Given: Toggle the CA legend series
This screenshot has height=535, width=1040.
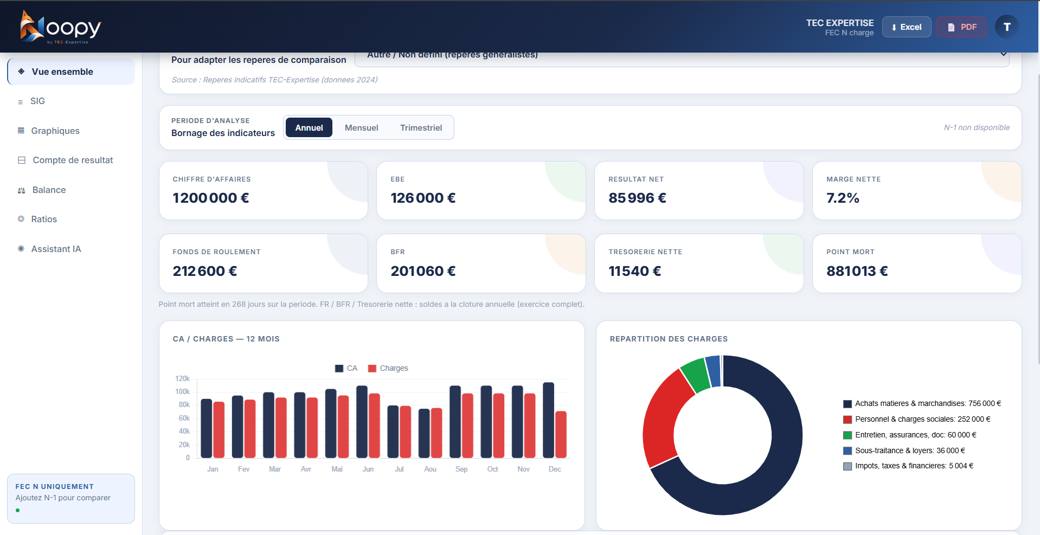Looking at the screenshot, I should coord(346,368).
